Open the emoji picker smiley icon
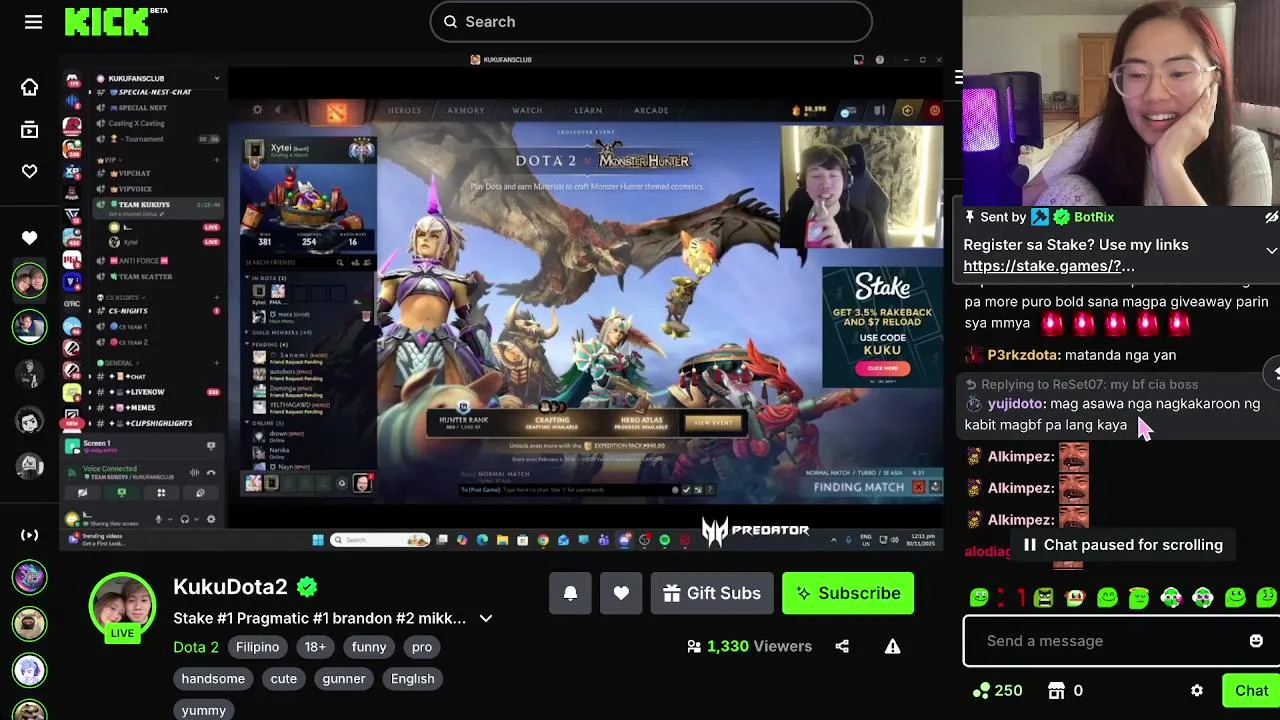1280x720 pixels. (x=1256, y=641)
